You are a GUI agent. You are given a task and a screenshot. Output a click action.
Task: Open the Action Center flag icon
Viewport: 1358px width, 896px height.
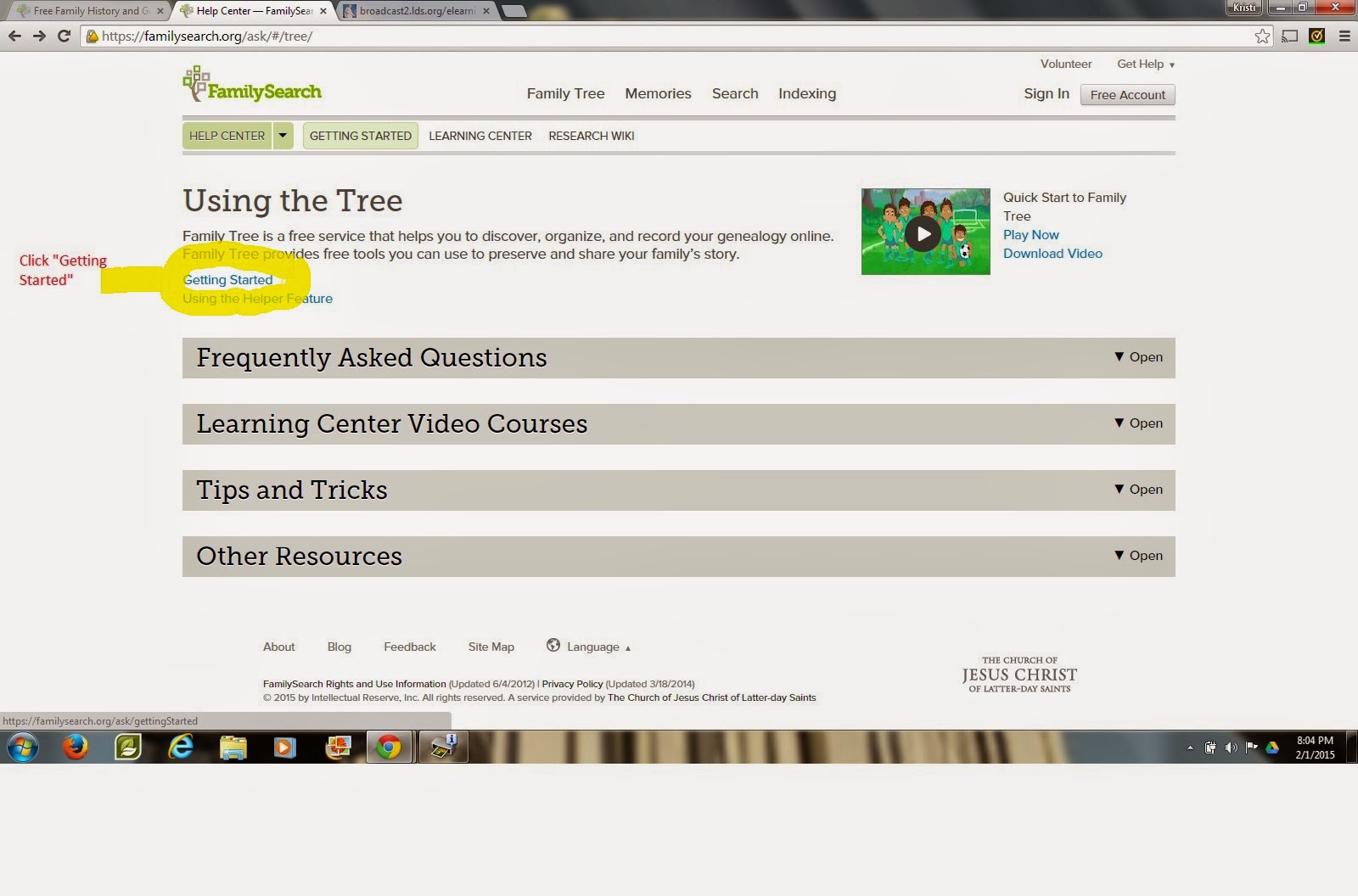(x=1251, y=748)
